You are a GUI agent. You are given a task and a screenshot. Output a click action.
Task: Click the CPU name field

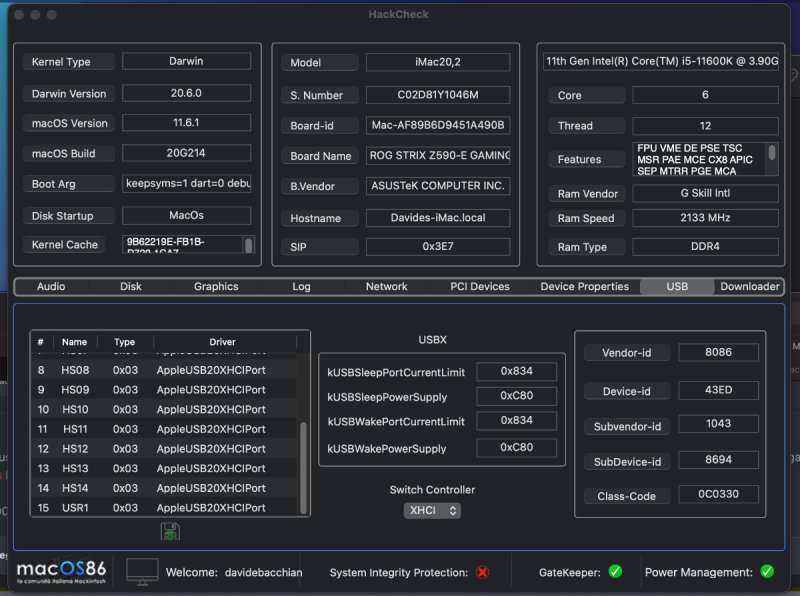(x=661, y=61)
